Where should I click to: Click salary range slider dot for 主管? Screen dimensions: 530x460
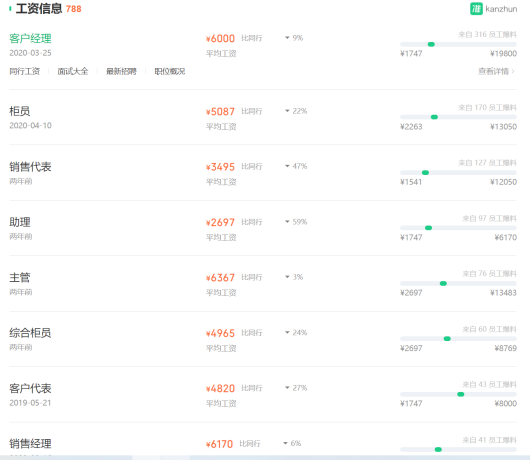click(x=443, y=283)
